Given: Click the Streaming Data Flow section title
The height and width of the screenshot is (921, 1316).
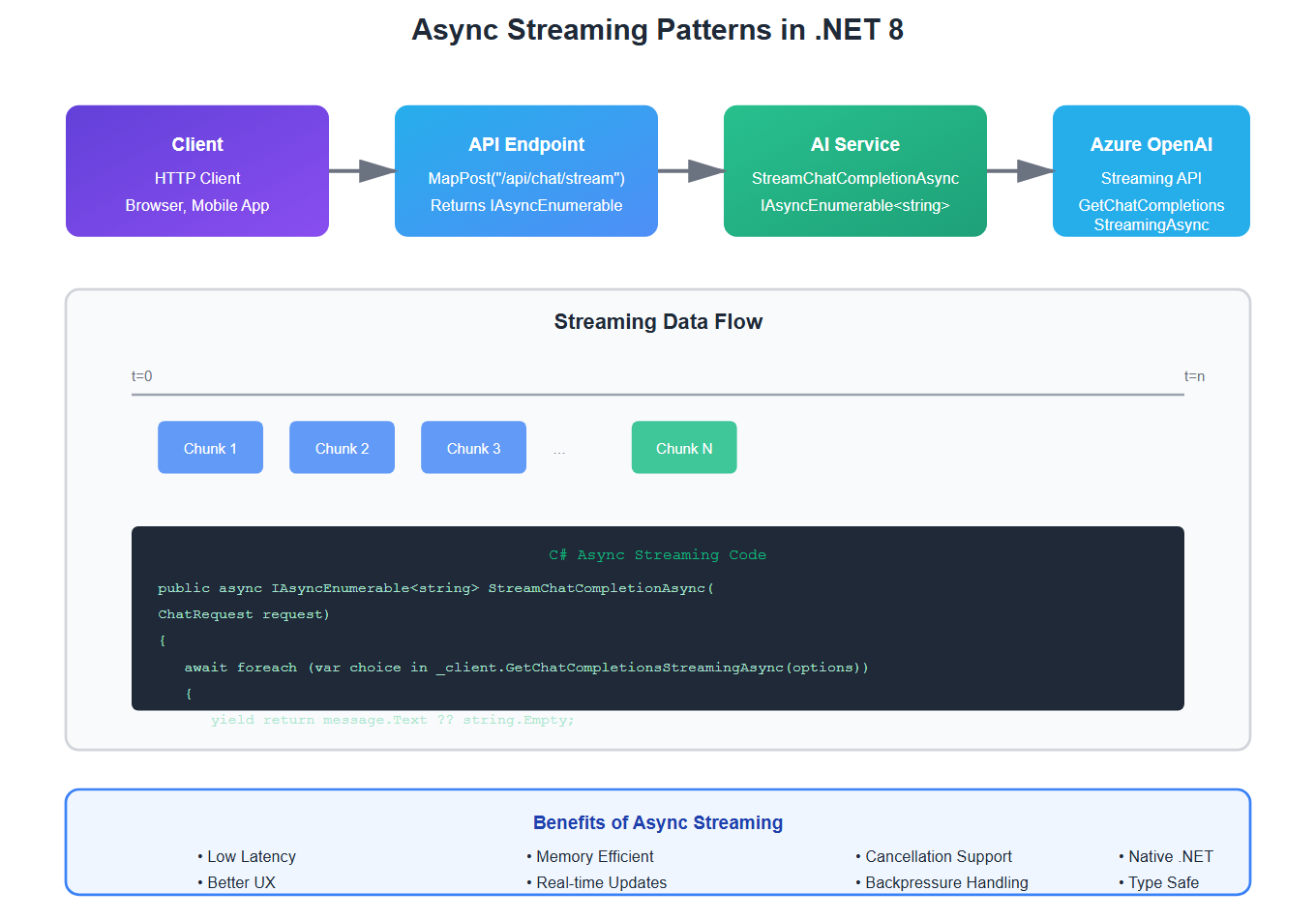Looking at the screenshot, I should 658,322.
